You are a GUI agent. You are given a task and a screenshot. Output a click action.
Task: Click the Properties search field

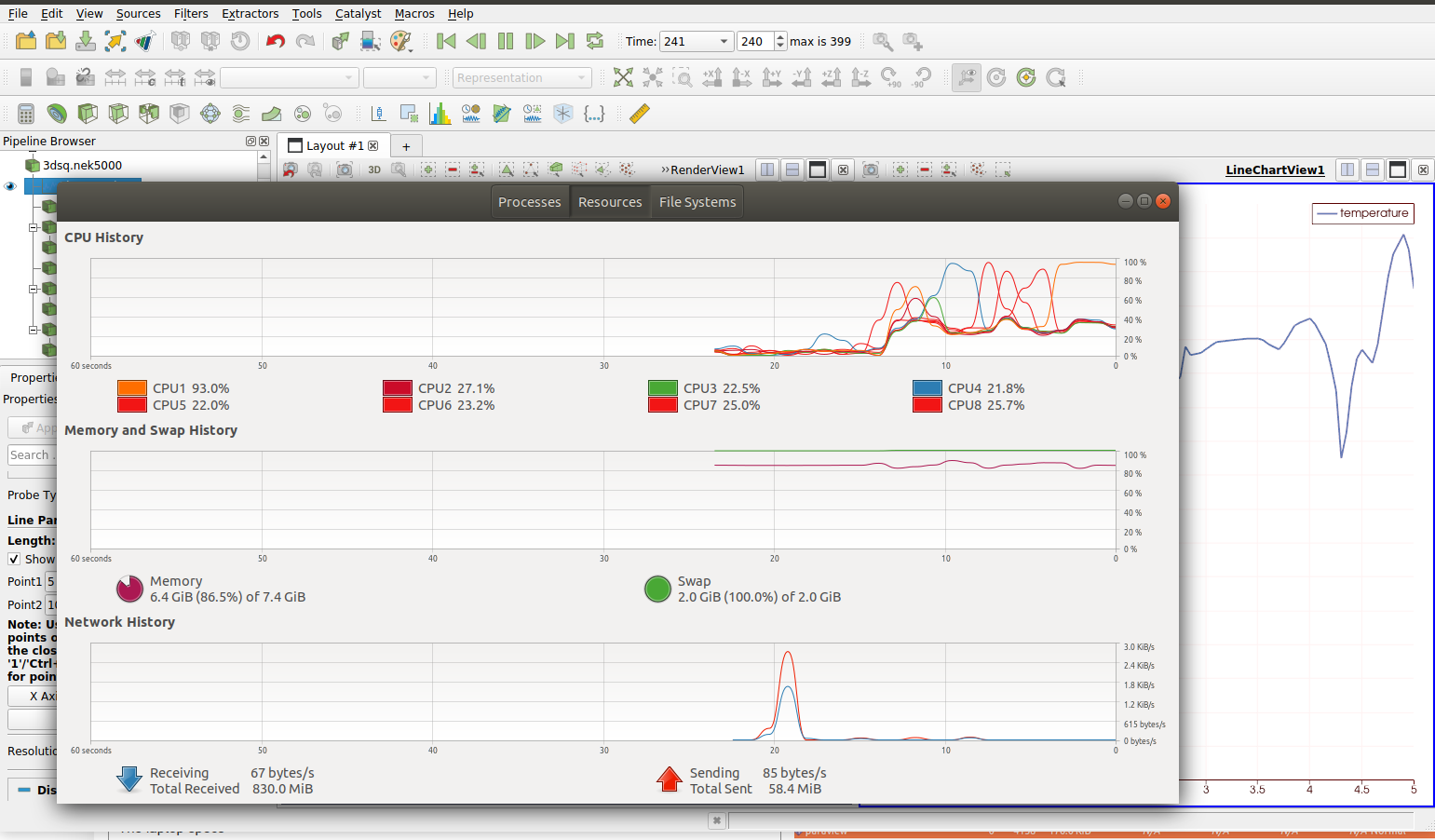pyautogui.click(x=33, y=454)
